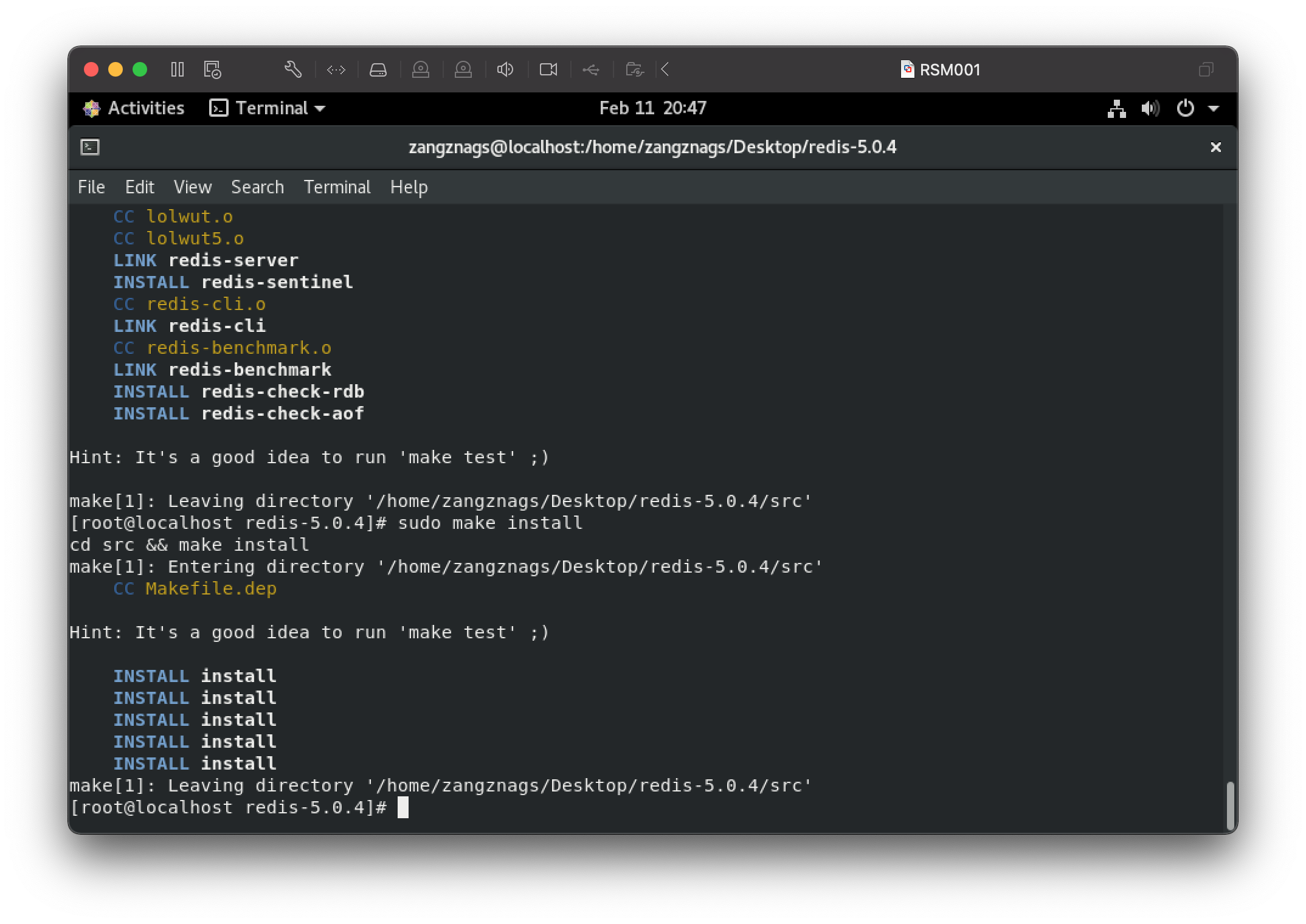1306x924 pixels.
Task: Click the VM sound card speaker icon
Action: click(x=505, y=70)
